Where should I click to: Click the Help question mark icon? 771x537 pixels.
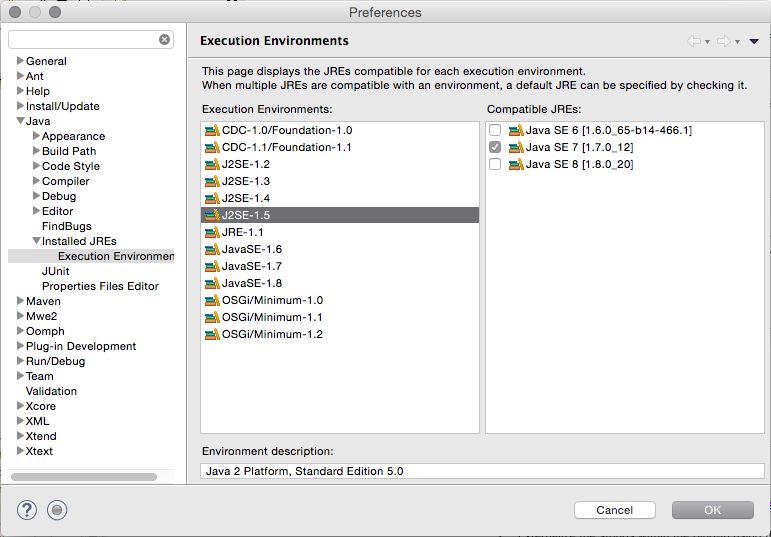coord(27,510)
